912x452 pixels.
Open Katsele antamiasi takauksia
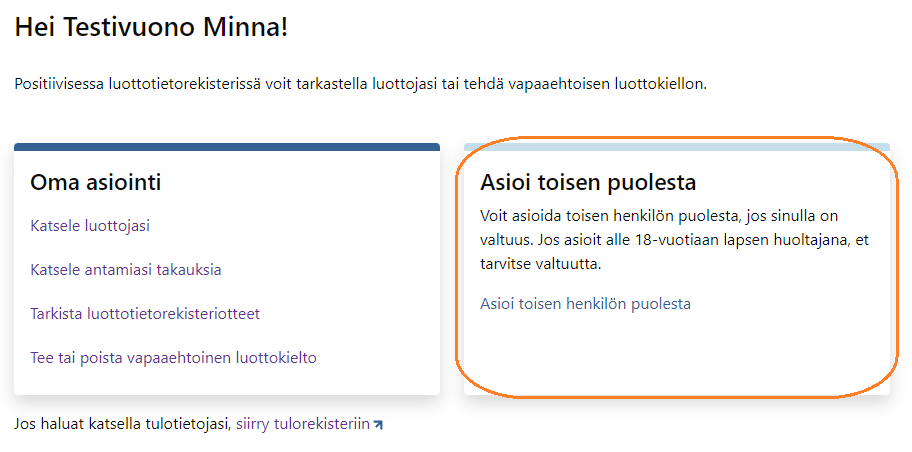[126, 269]
